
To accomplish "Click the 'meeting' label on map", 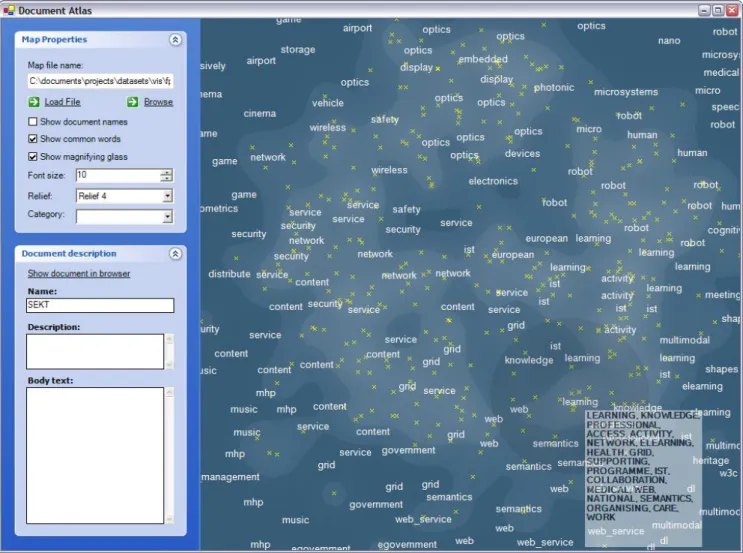I will (722, 295).
